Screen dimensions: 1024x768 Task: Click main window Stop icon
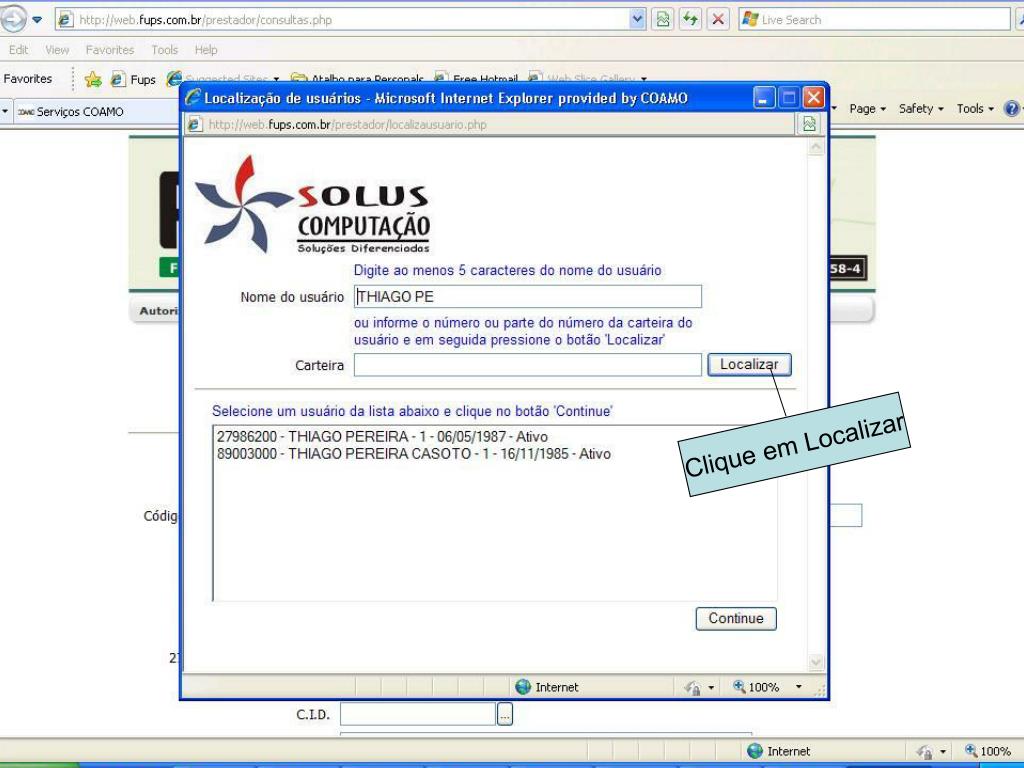coord(718,20)
